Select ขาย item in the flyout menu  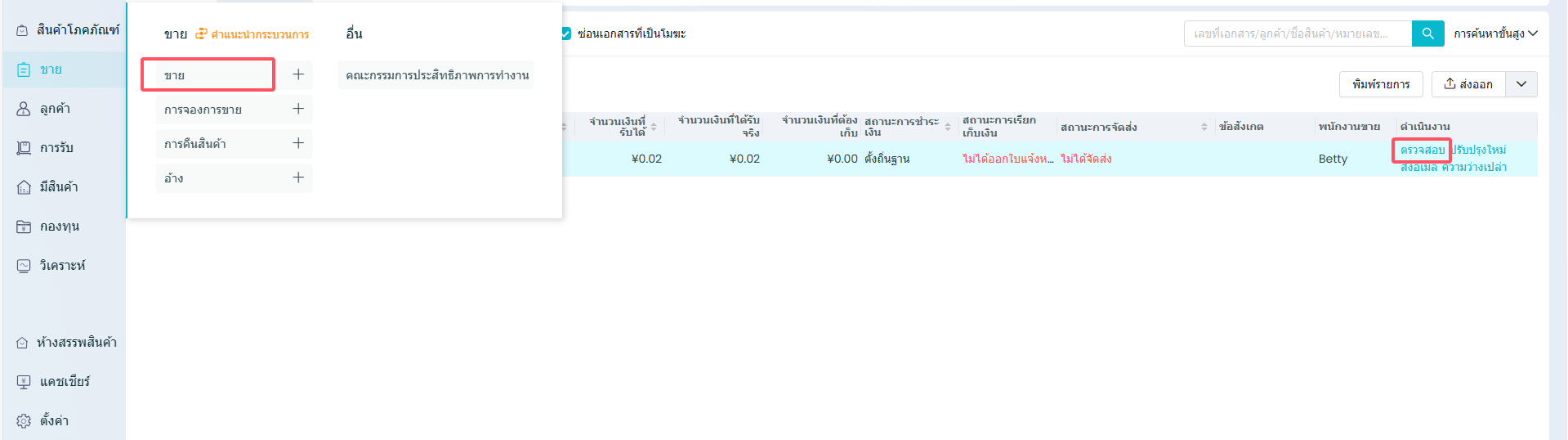pos(208,74)
